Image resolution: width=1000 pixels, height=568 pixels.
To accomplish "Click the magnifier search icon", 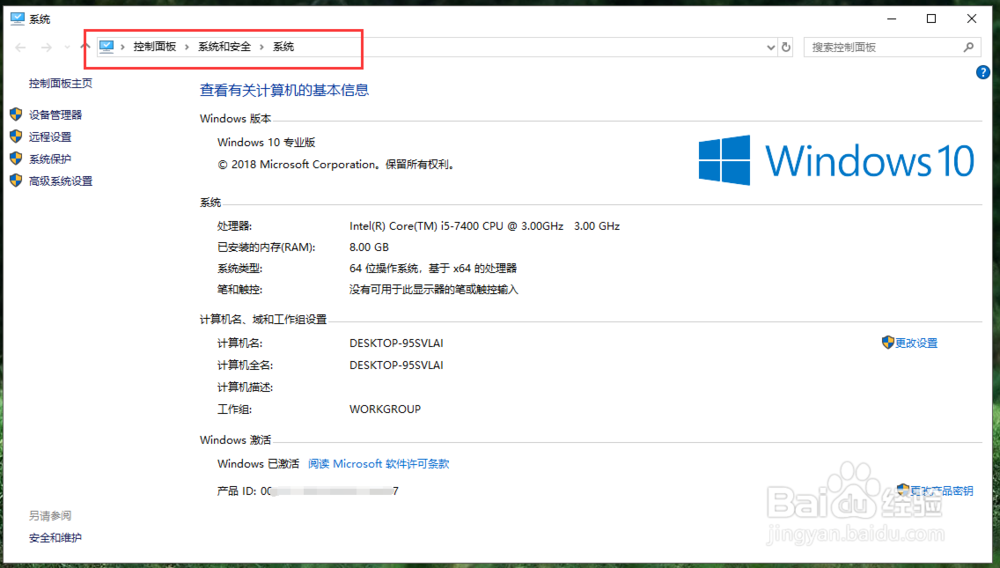I will 969,47.
